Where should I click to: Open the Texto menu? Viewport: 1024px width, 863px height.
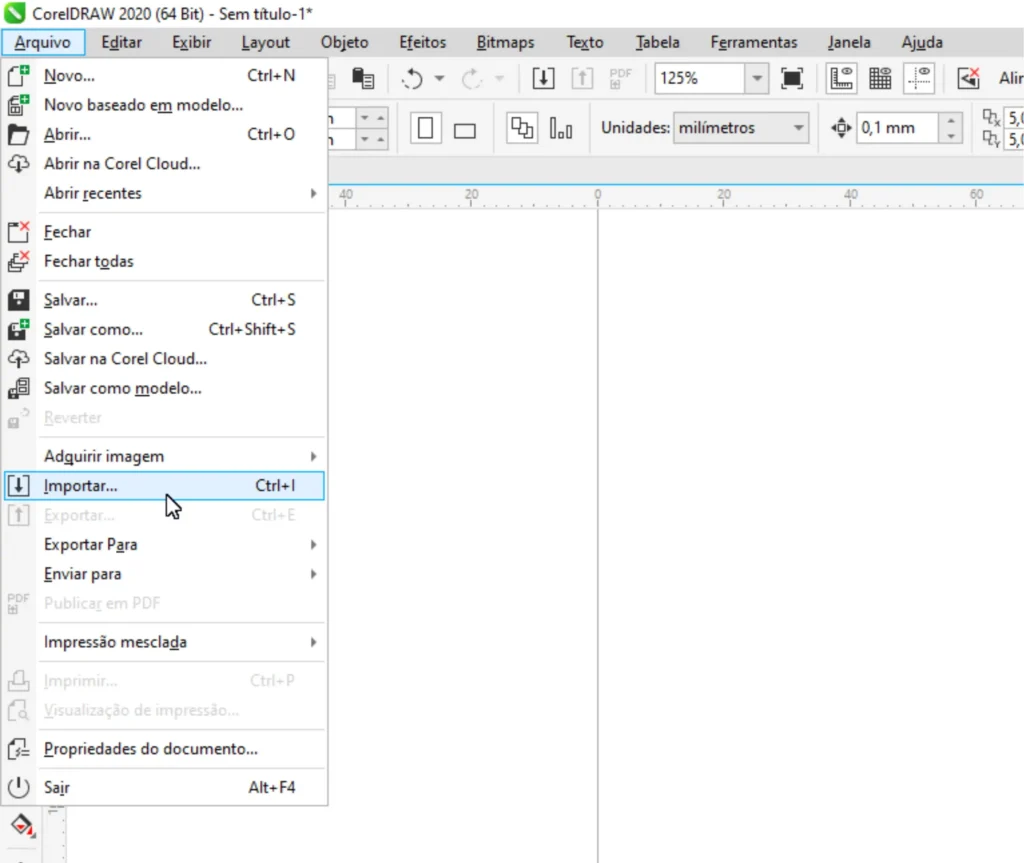[584, 42]
